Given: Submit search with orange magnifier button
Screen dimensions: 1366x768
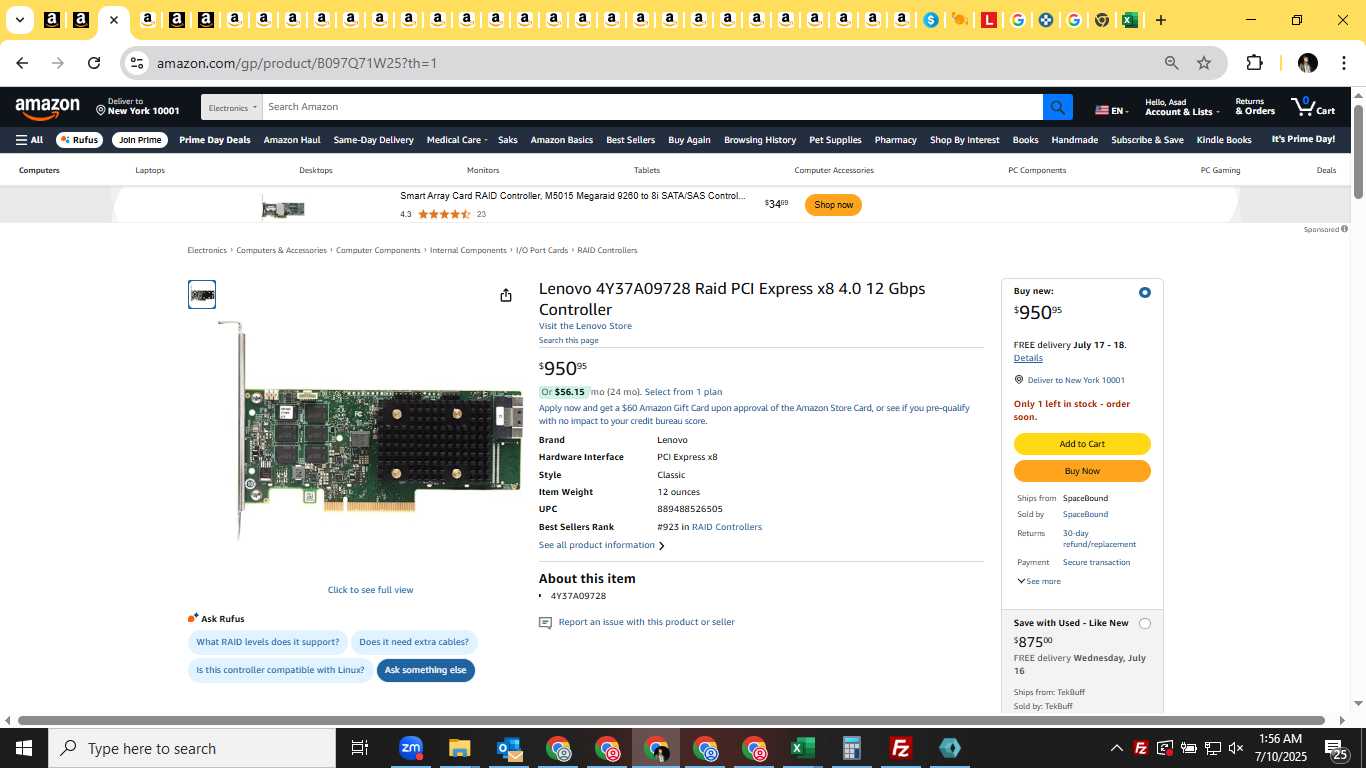Looking at the screenshot, I should tap(1058, 107).
